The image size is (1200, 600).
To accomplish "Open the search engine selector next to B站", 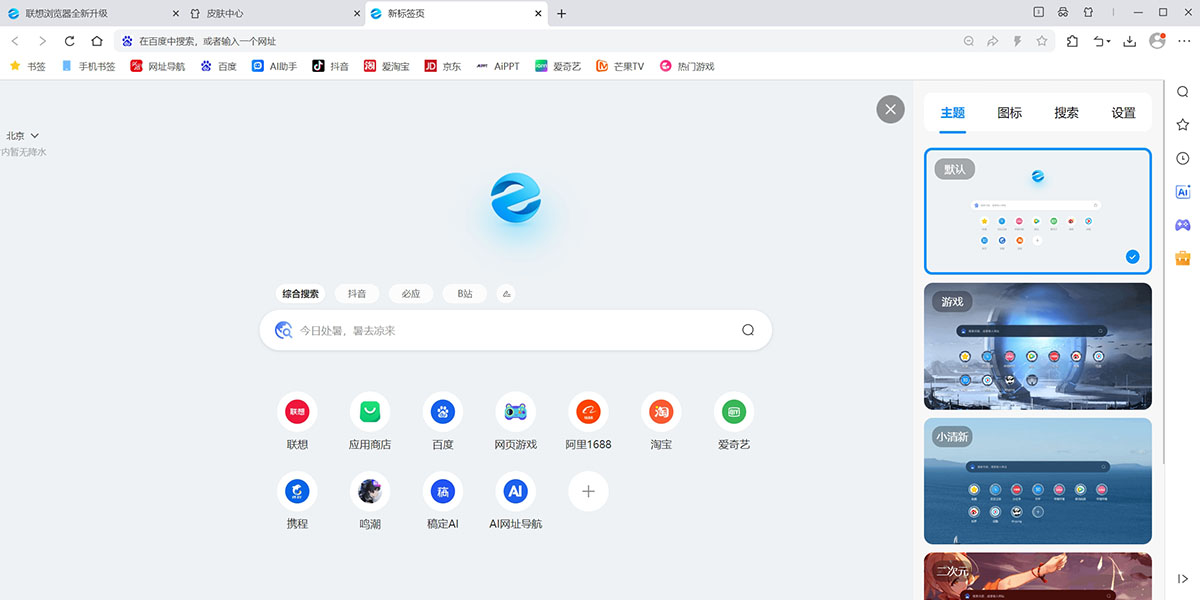I will pos(506,293).
